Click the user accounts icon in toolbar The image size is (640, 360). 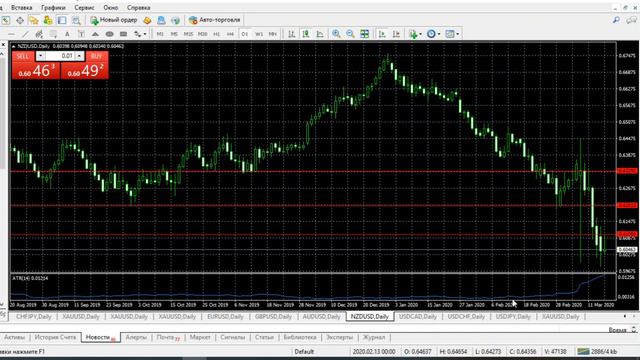[48, 20]
